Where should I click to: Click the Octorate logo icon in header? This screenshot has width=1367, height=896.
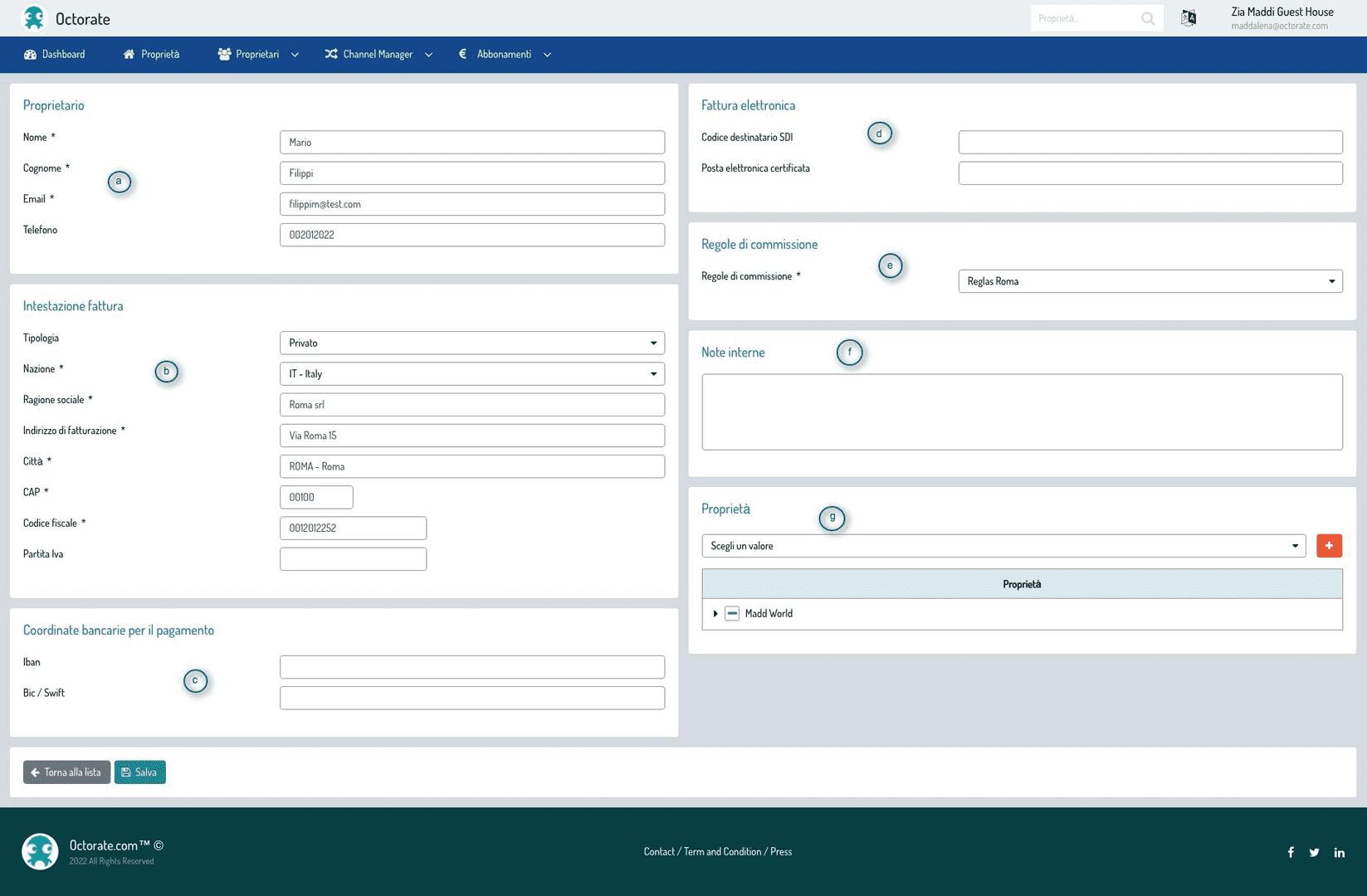pyautogui.click(x=34, y=18)
